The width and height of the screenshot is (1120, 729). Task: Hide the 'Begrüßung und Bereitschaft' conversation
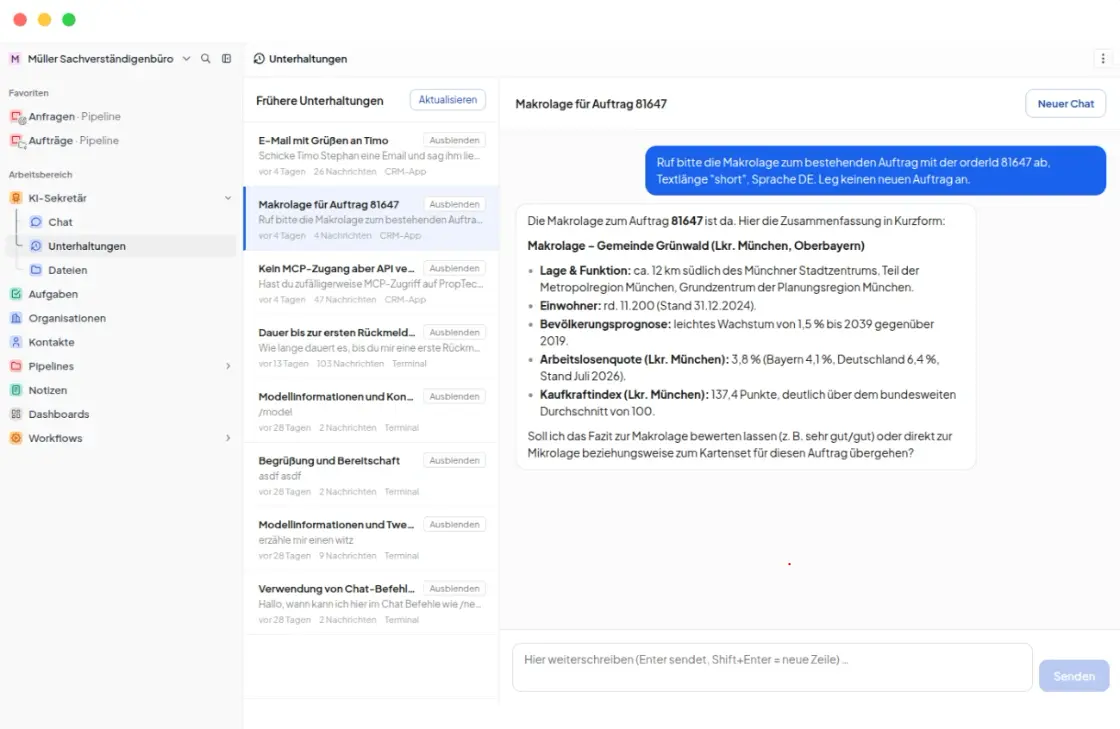(454, 461)
